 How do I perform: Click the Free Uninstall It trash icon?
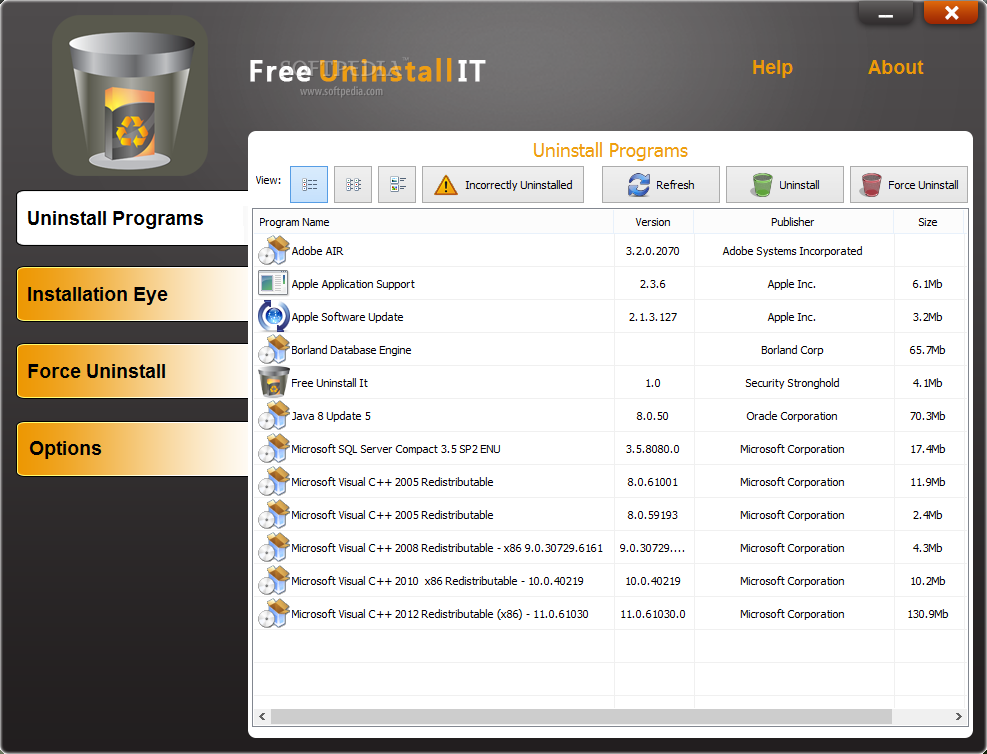(x=274, y=382)
